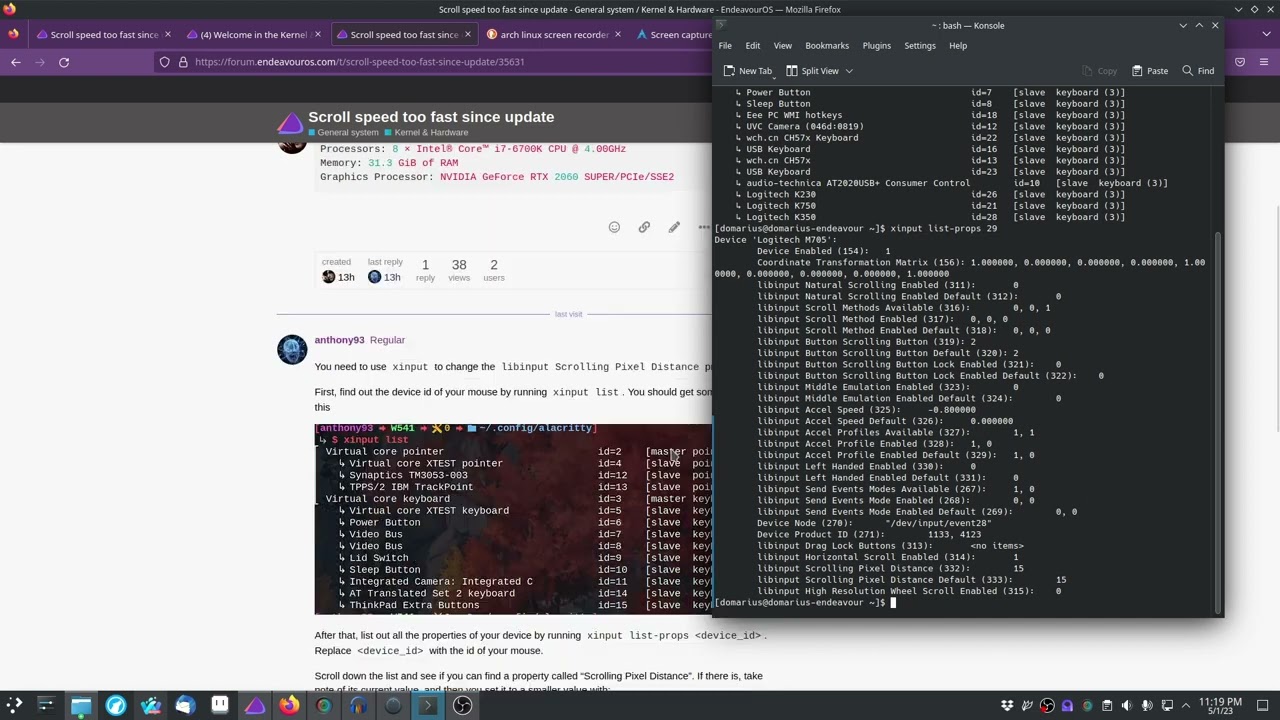
Task: Open the Konsole terminal taskbar icon
Action: pos(428,705)
